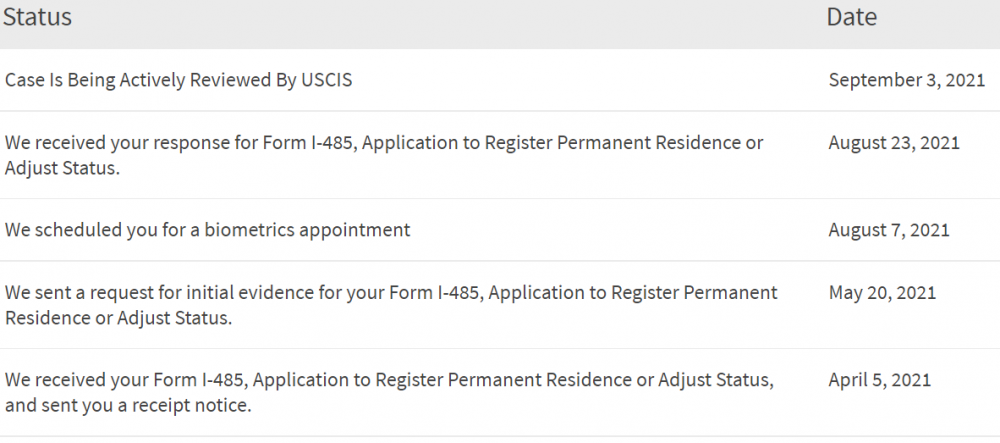1000x443 pixels.
Task: Click the August 7, 2021 date
Action: click(889, 230)
